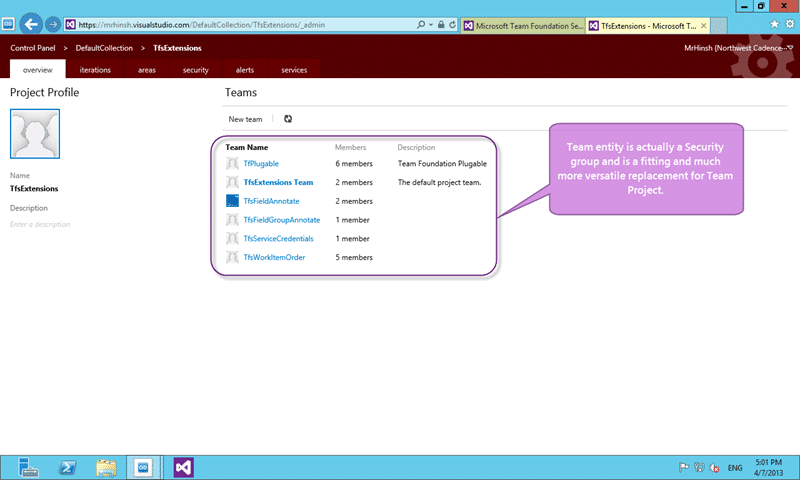
Task: Open TfPlugable team link
Action: [x=261, y=164]
